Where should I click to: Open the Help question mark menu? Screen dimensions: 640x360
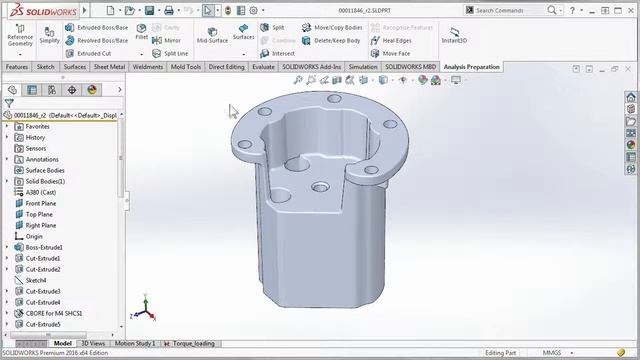(x=572, y=10)
